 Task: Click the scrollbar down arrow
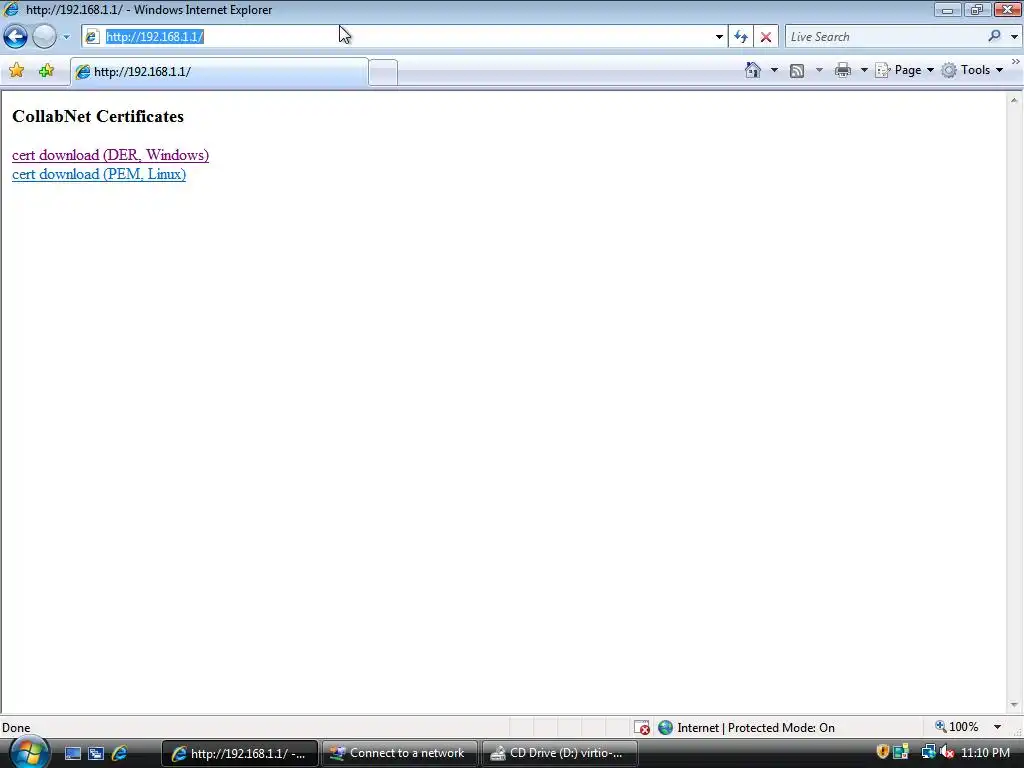(1014, 705)
